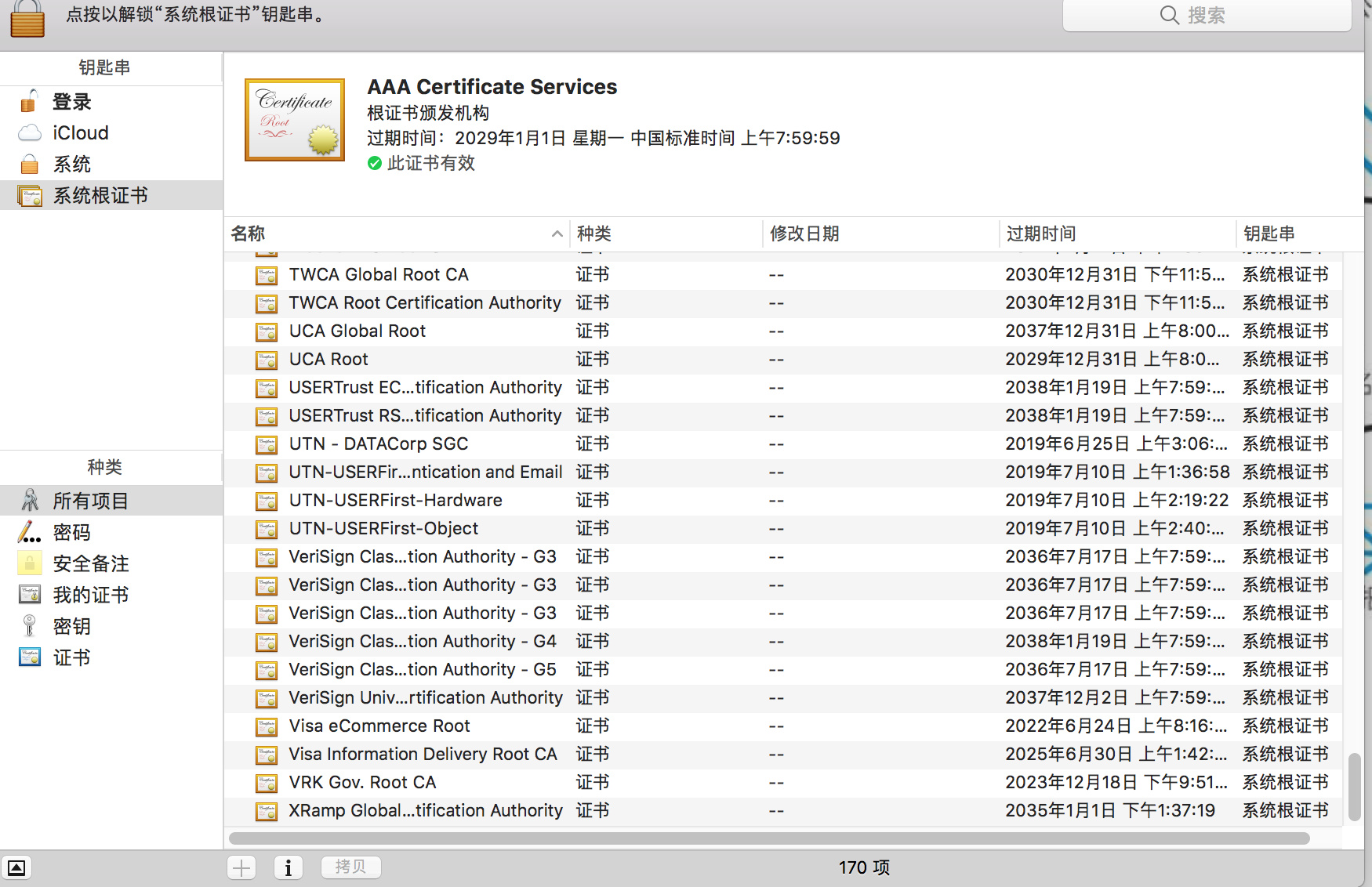This screenshot has width=1372, height=887.
Task: Sort by 名称 column header
Action: pos(397,234)
